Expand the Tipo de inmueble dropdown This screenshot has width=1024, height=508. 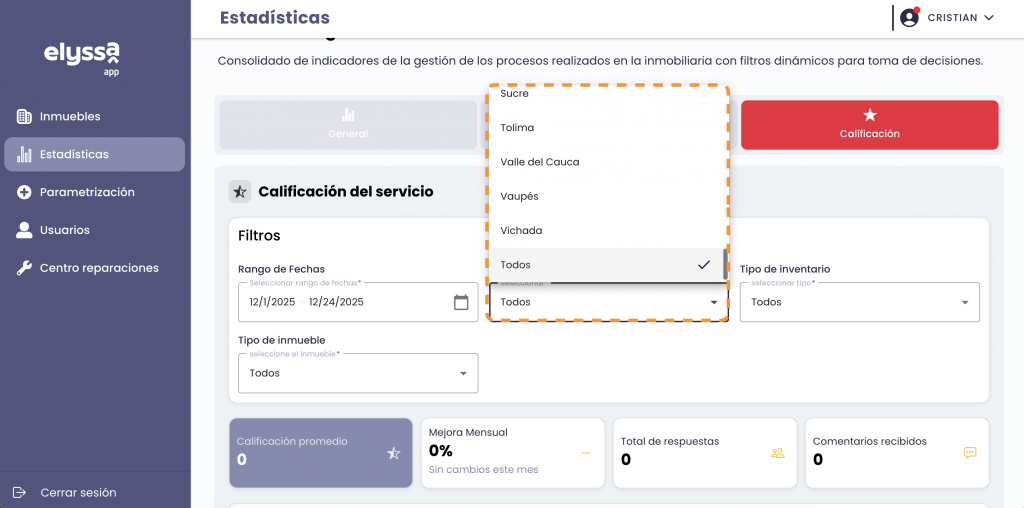[357, 373]
